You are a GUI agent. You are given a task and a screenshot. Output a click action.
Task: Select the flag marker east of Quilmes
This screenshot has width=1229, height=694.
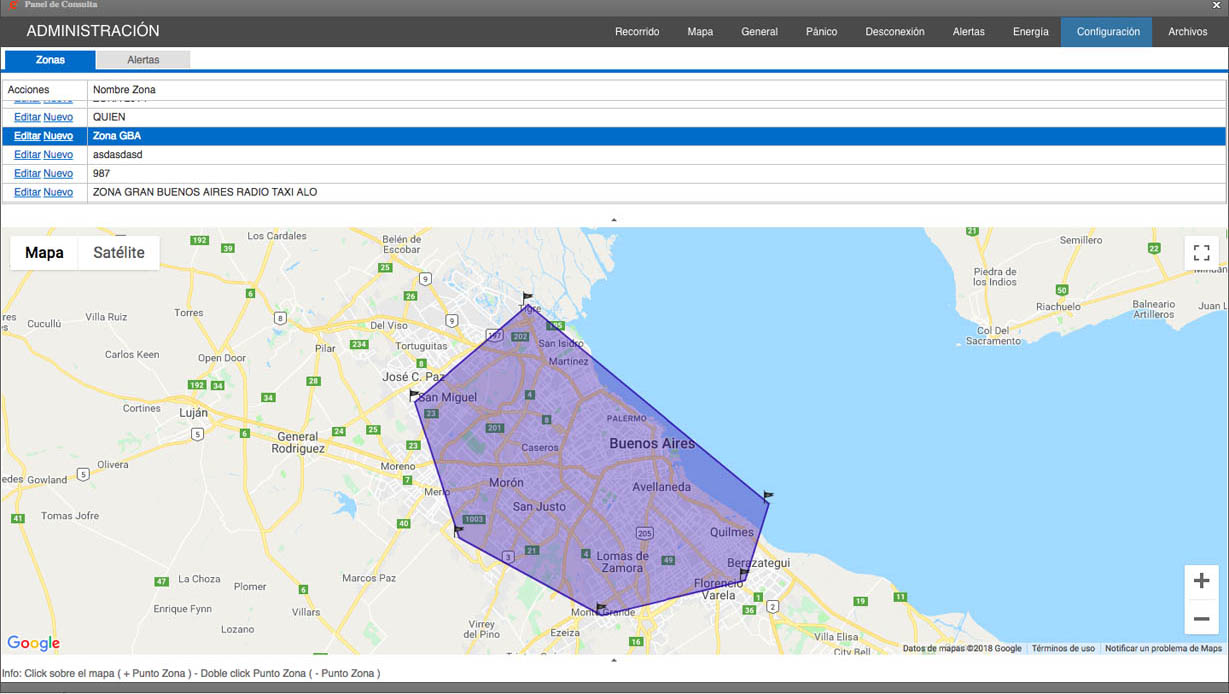(x=768, y=496)
